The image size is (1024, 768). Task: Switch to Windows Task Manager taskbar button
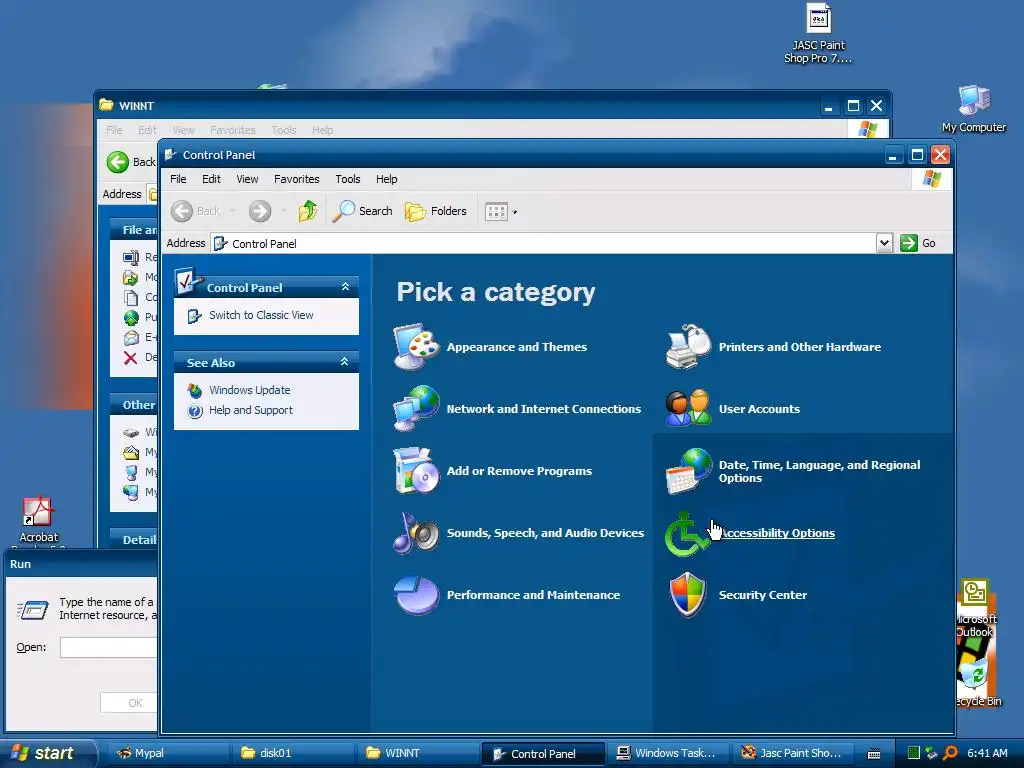coord(669,753)
